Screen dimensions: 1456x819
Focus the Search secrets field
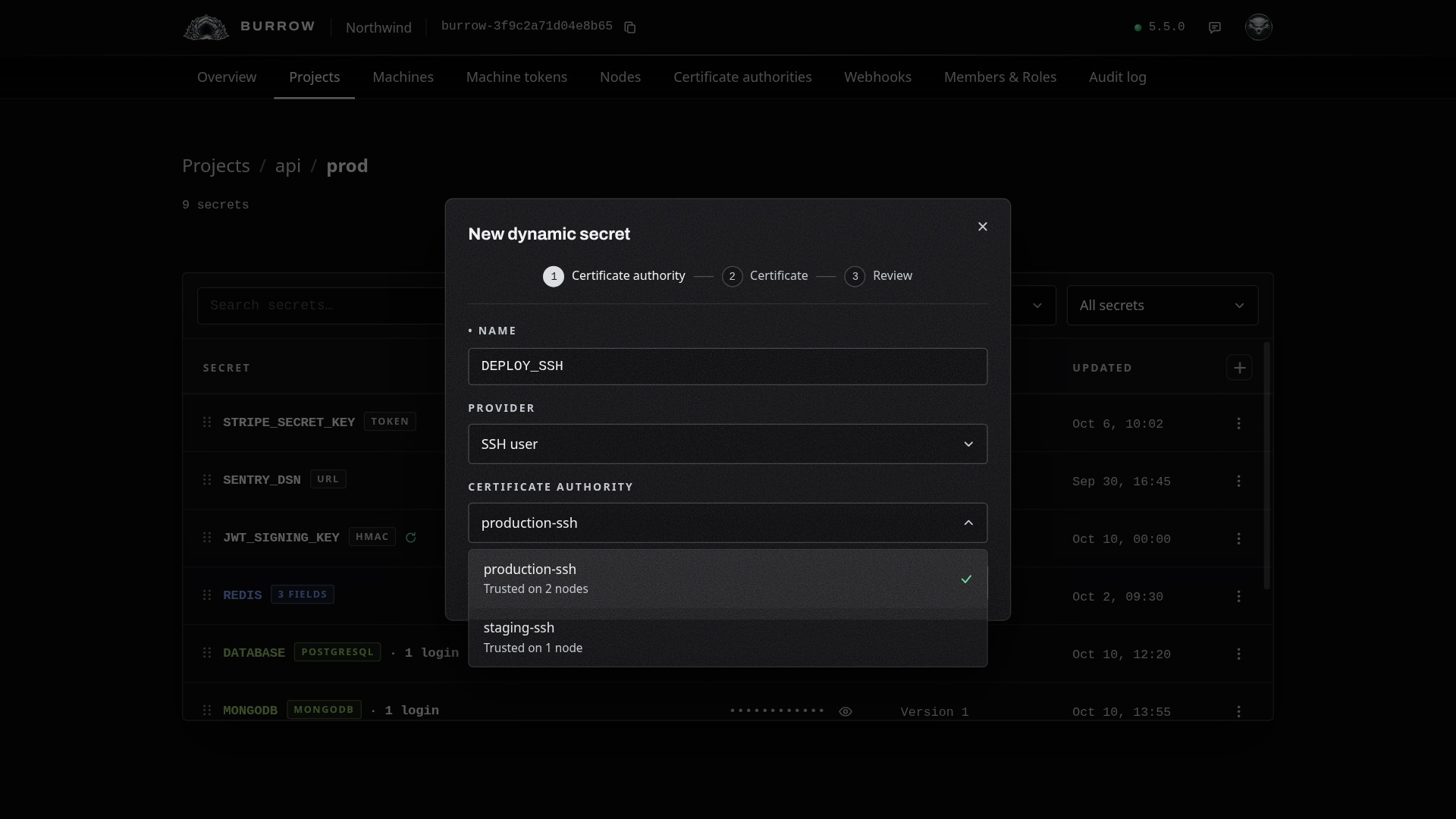322,305
